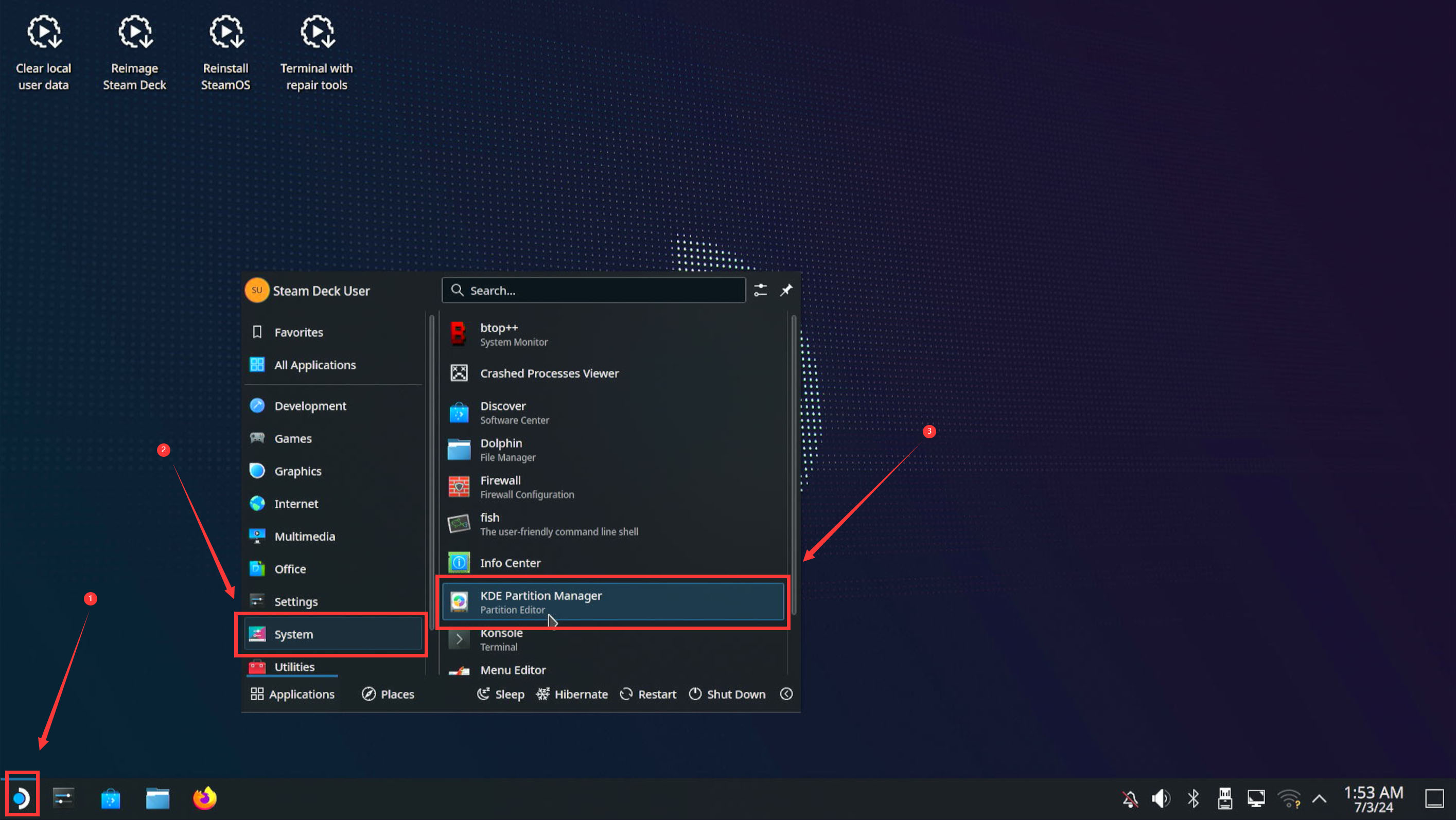
Task: Toggle the pin to keep menu open
Action: tap(786, 291)
